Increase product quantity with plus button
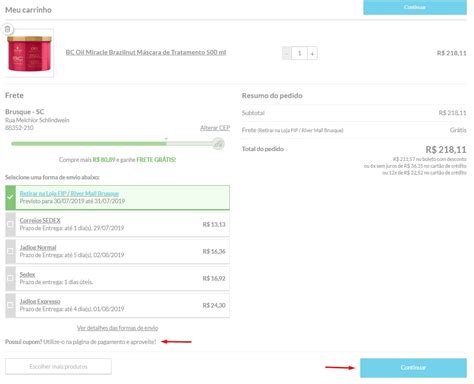474x384 pixels. click(x=312, y=53)
